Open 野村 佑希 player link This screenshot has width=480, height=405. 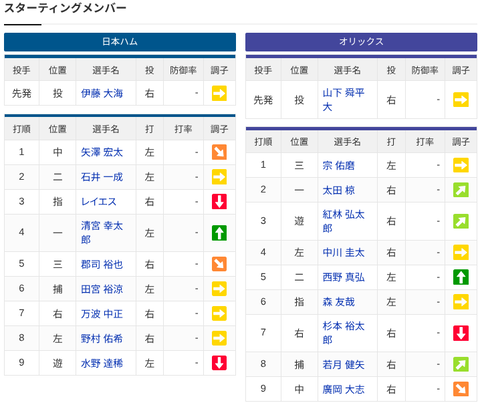pos(102,338)
